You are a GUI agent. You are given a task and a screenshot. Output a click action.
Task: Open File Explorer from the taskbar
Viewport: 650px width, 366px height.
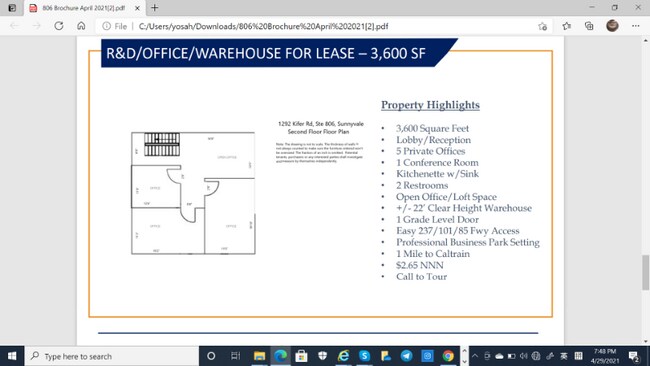click(x=260, y=356)
